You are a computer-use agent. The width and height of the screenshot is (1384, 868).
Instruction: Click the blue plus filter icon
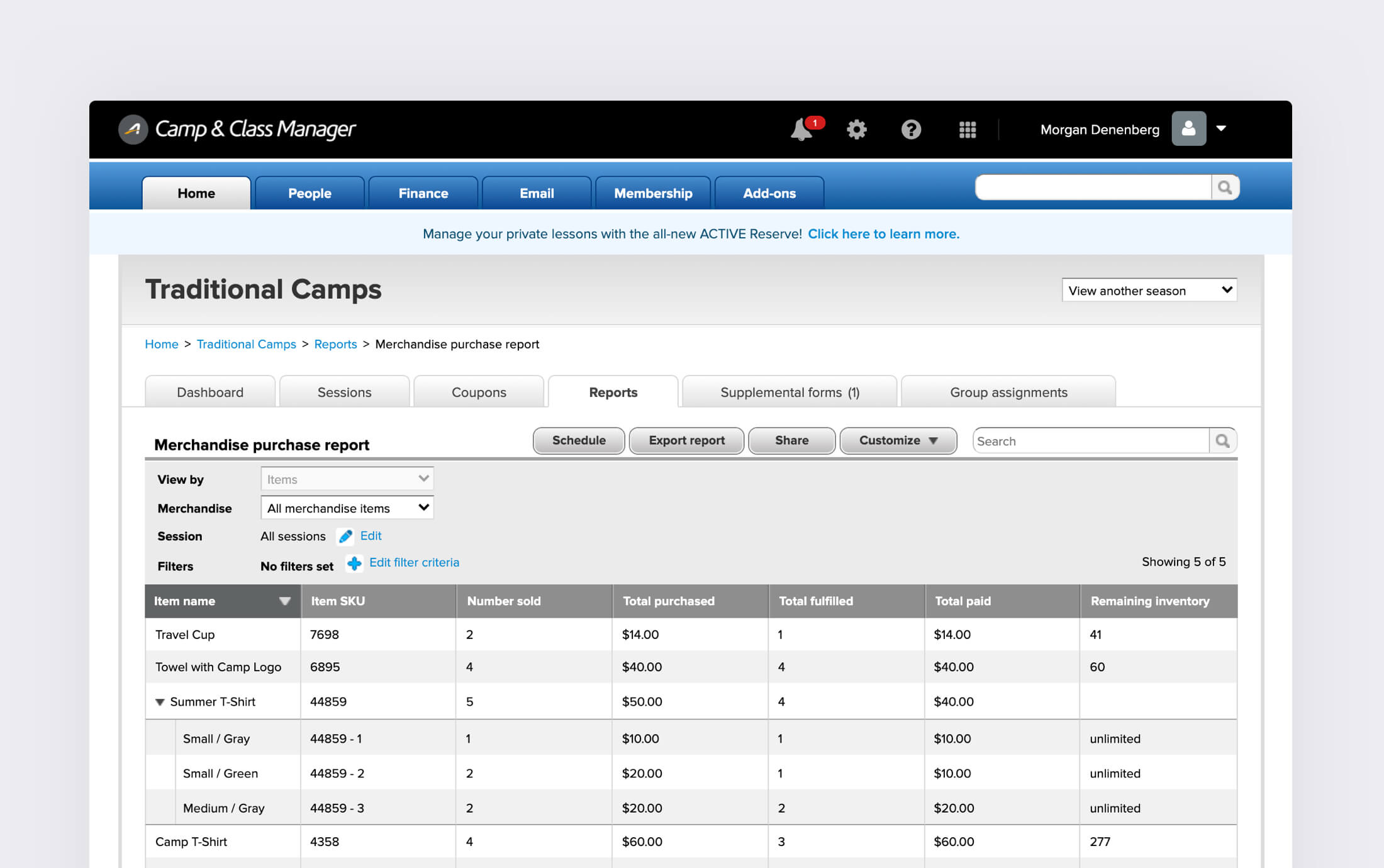[354, 564]
